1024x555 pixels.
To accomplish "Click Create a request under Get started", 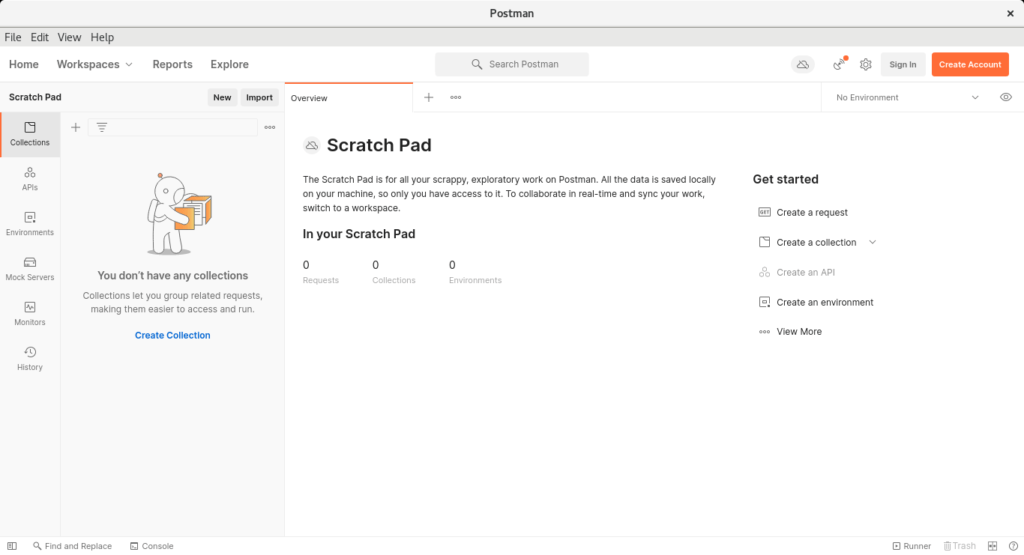I will (812, 212).
